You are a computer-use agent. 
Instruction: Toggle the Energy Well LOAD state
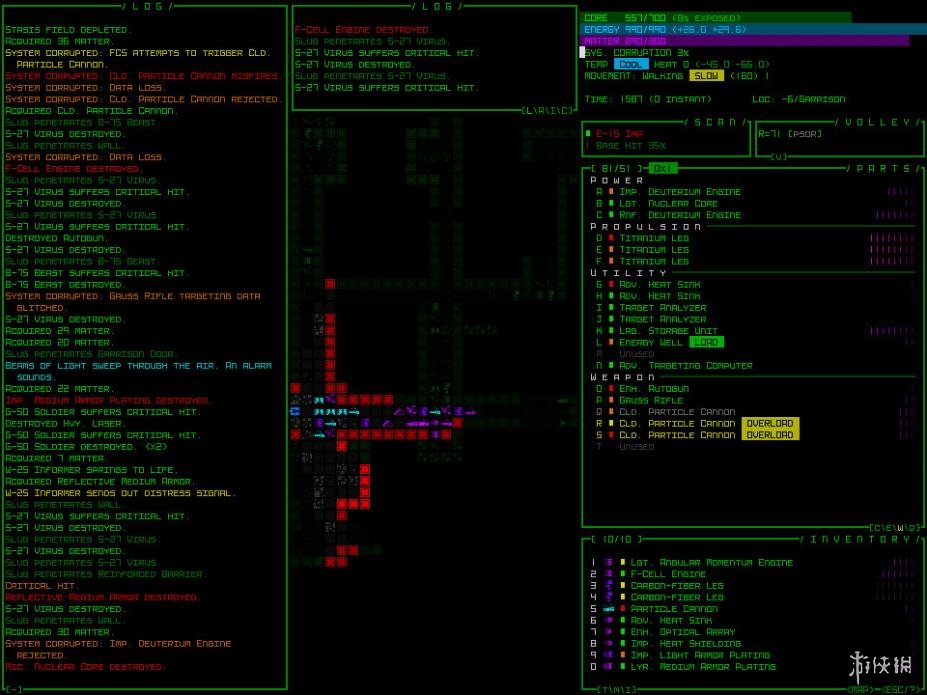pyautogui.click(x=706, y=342)
